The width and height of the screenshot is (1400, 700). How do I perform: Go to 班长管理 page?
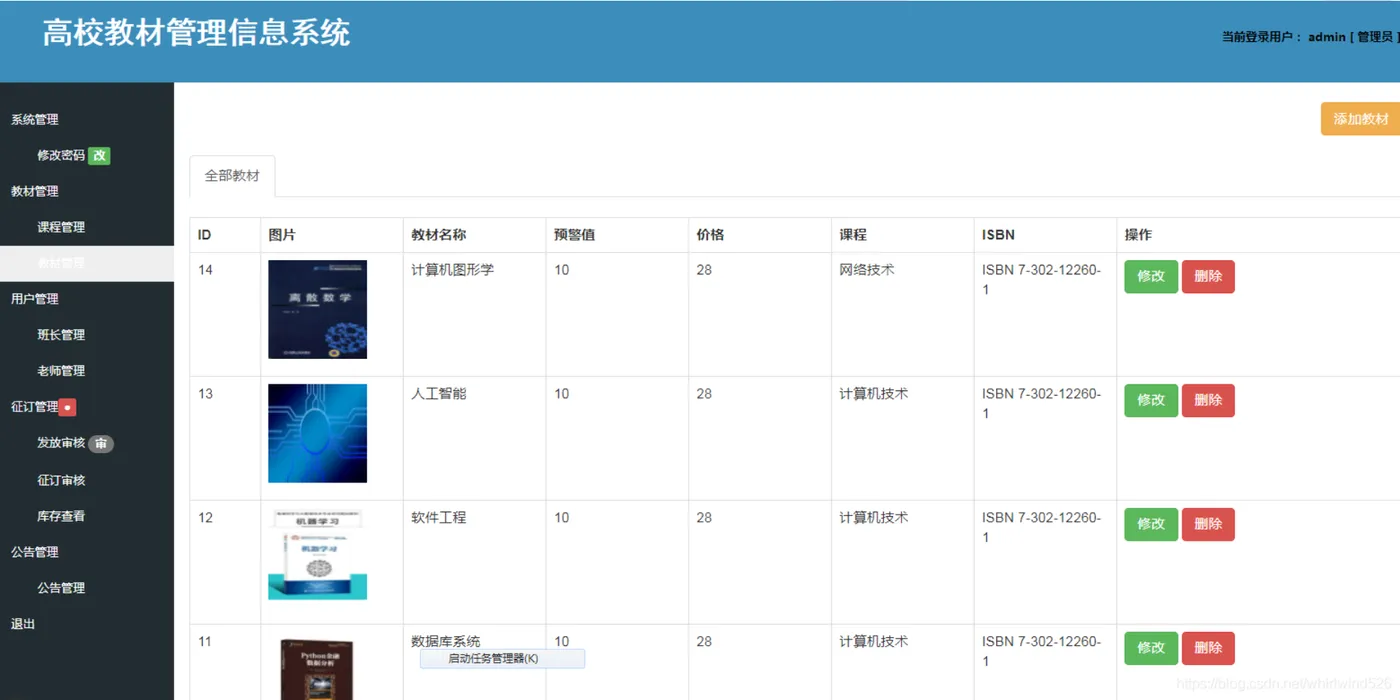pyautogui.click(x=61, y=335)
